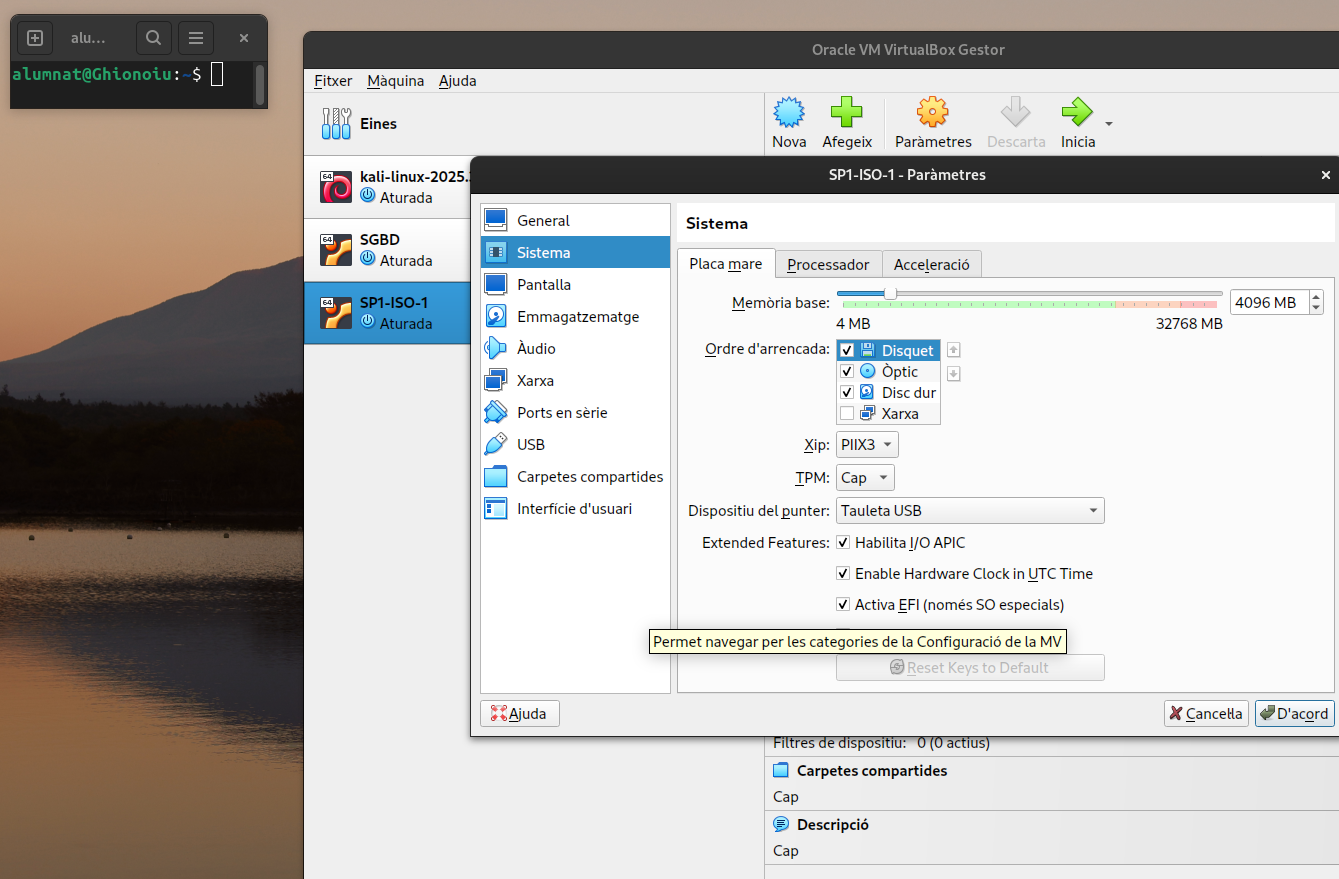Image resolution: width=1339 pixels, height=879 pixels.
Task: Open Carpetes compartides settings category
Action: 589,477
